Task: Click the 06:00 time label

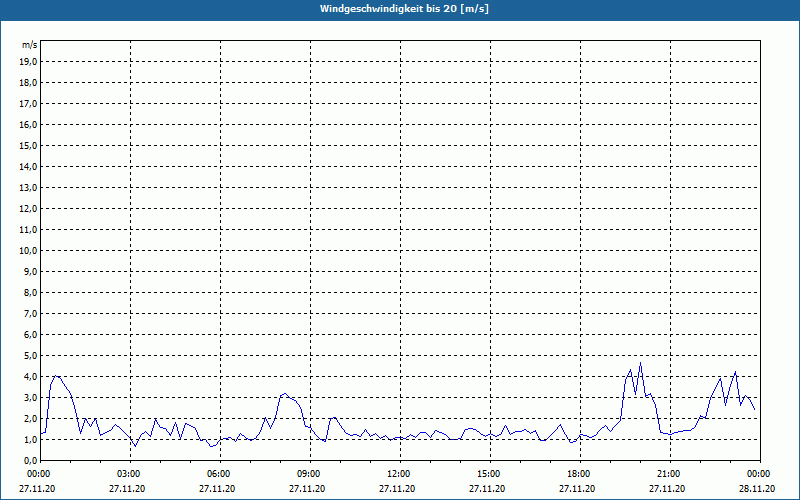Action: [220, 474]
